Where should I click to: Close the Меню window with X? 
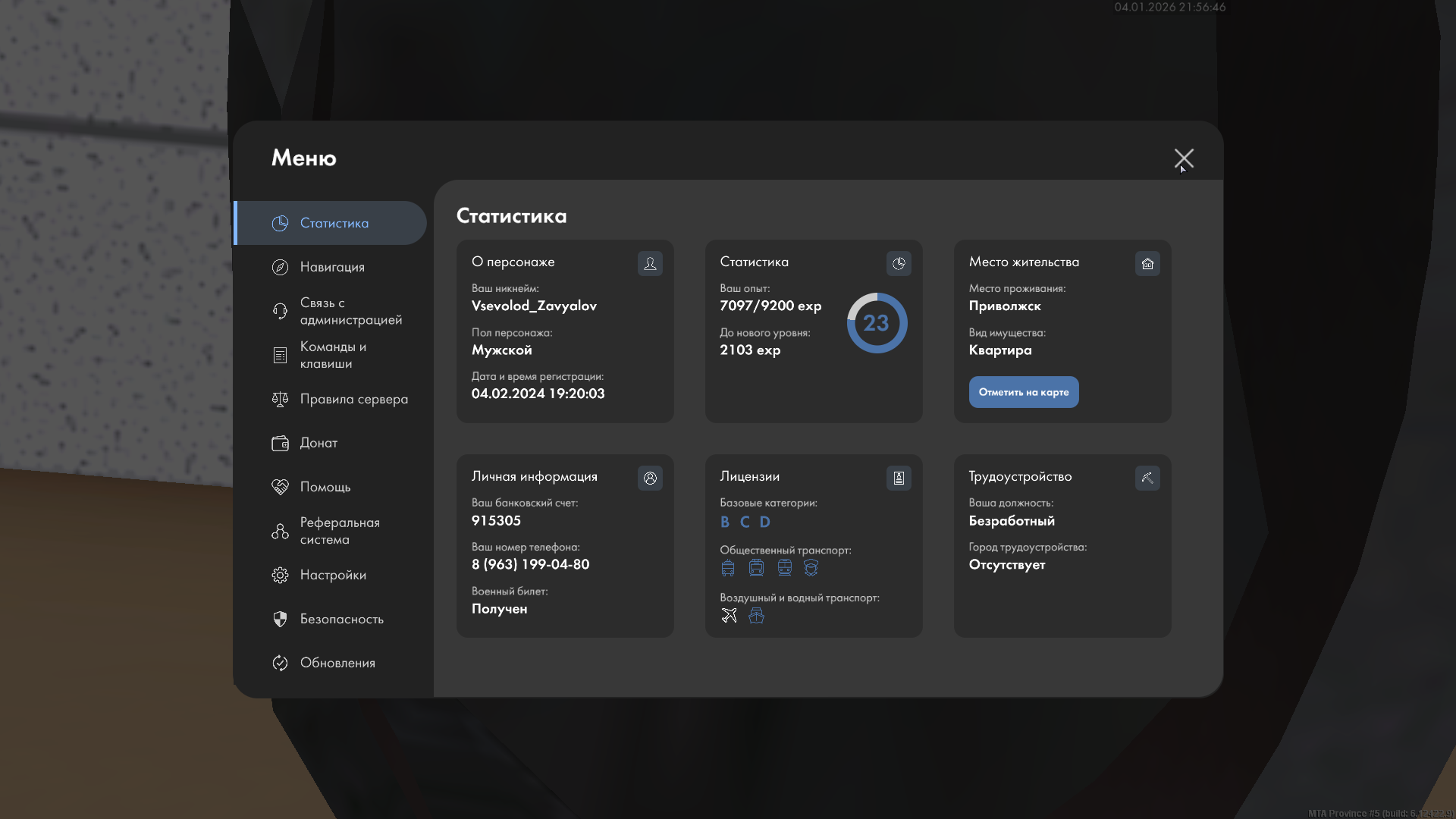(x=1183, y=159)
